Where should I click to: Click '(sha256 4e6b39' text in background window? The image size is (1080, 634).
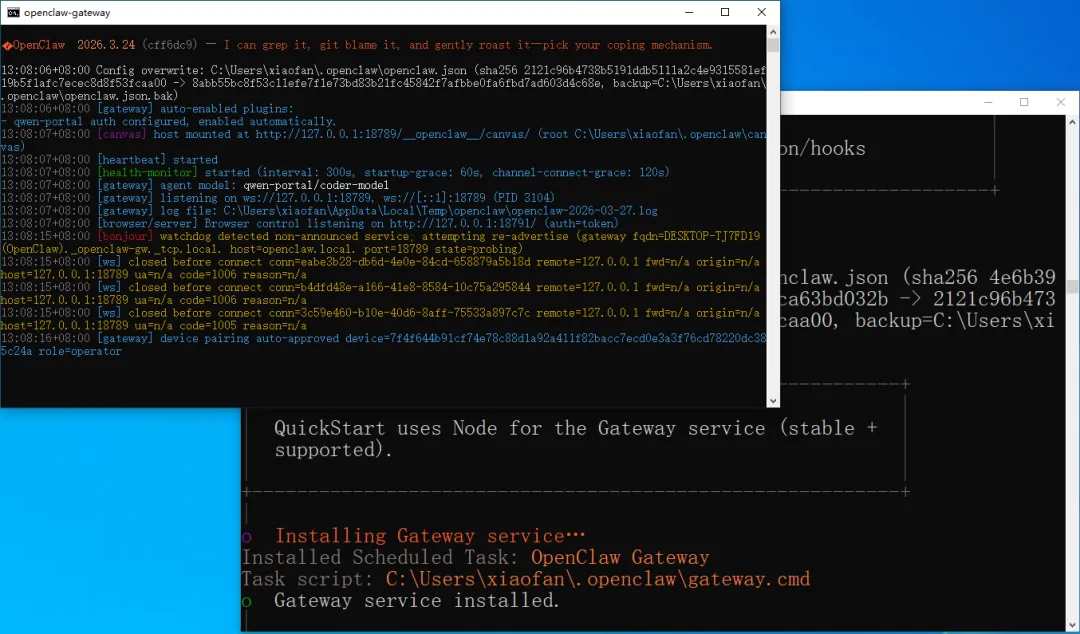pos(978,277)
